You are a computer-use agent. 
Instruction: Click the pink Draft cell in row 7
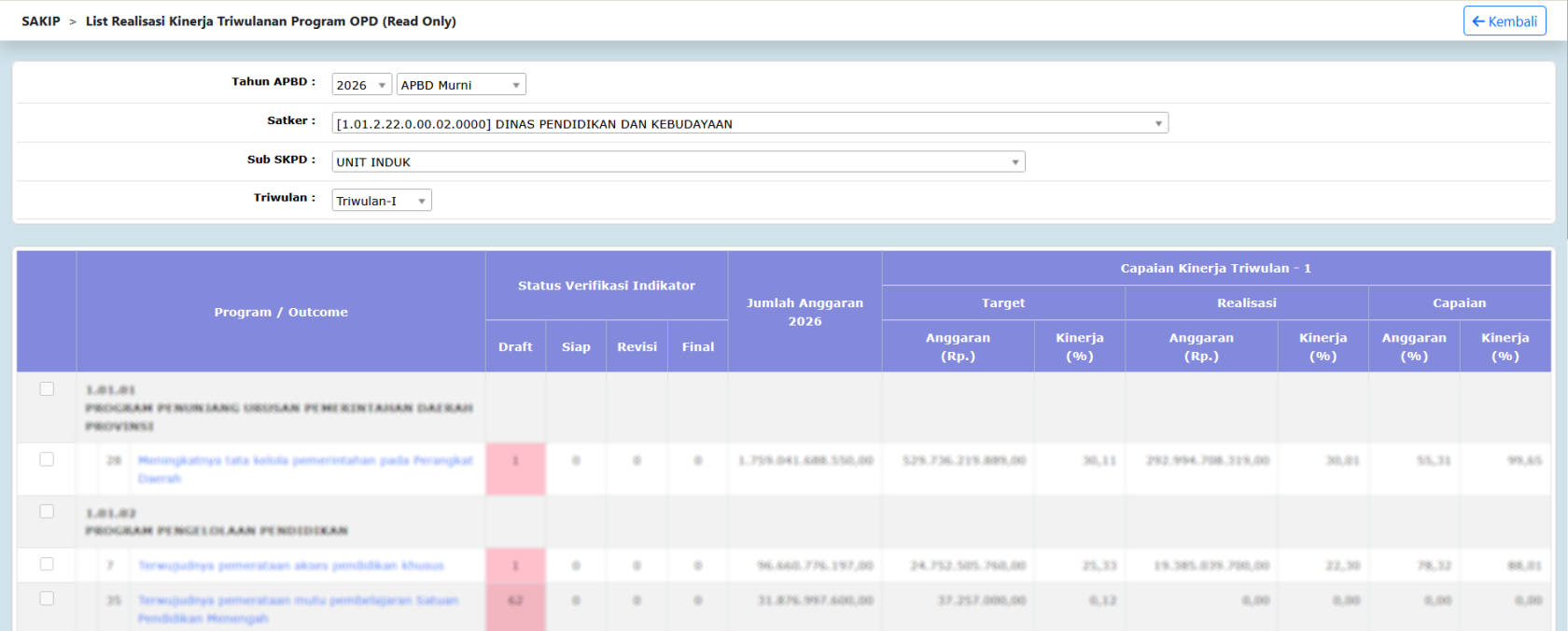point(515,566)
